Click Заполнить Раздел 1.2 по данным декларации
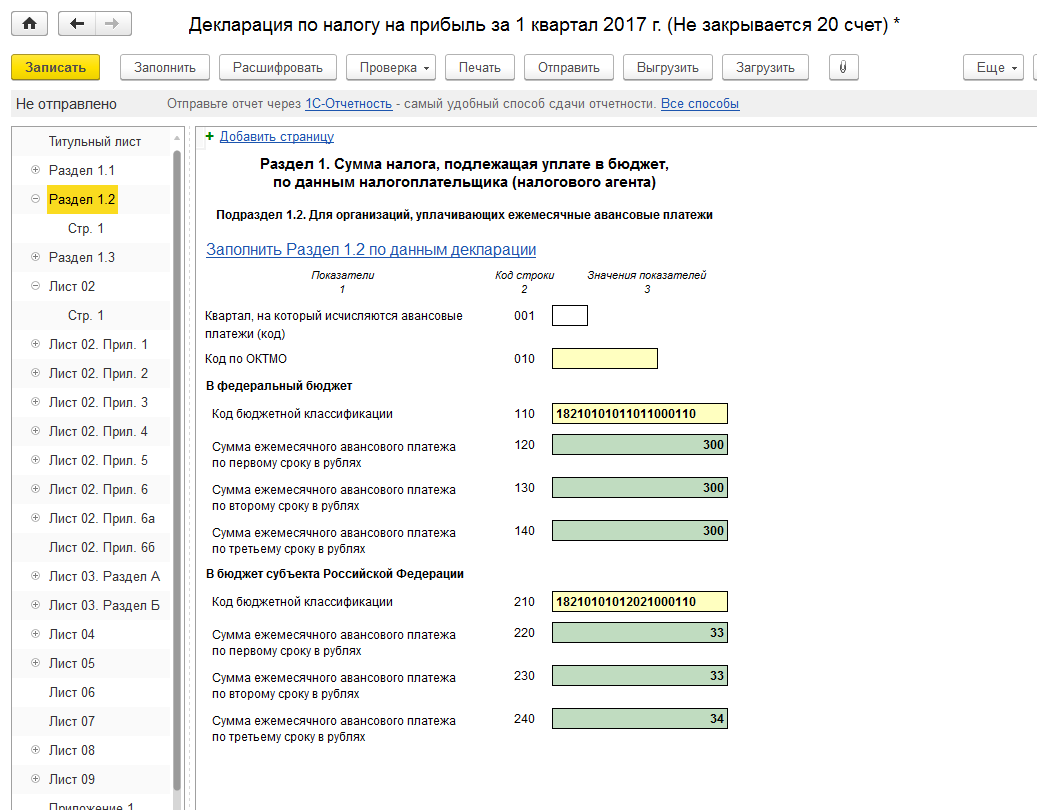This screenshot has width=1037, height=810. coord(371,250)
